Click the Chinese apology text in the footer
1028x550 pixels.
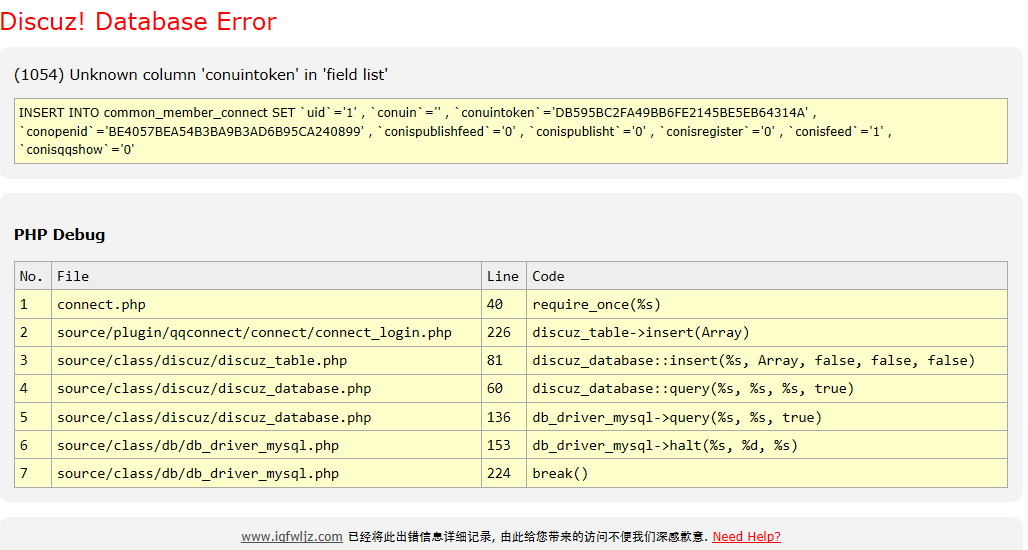pos(528,537)
